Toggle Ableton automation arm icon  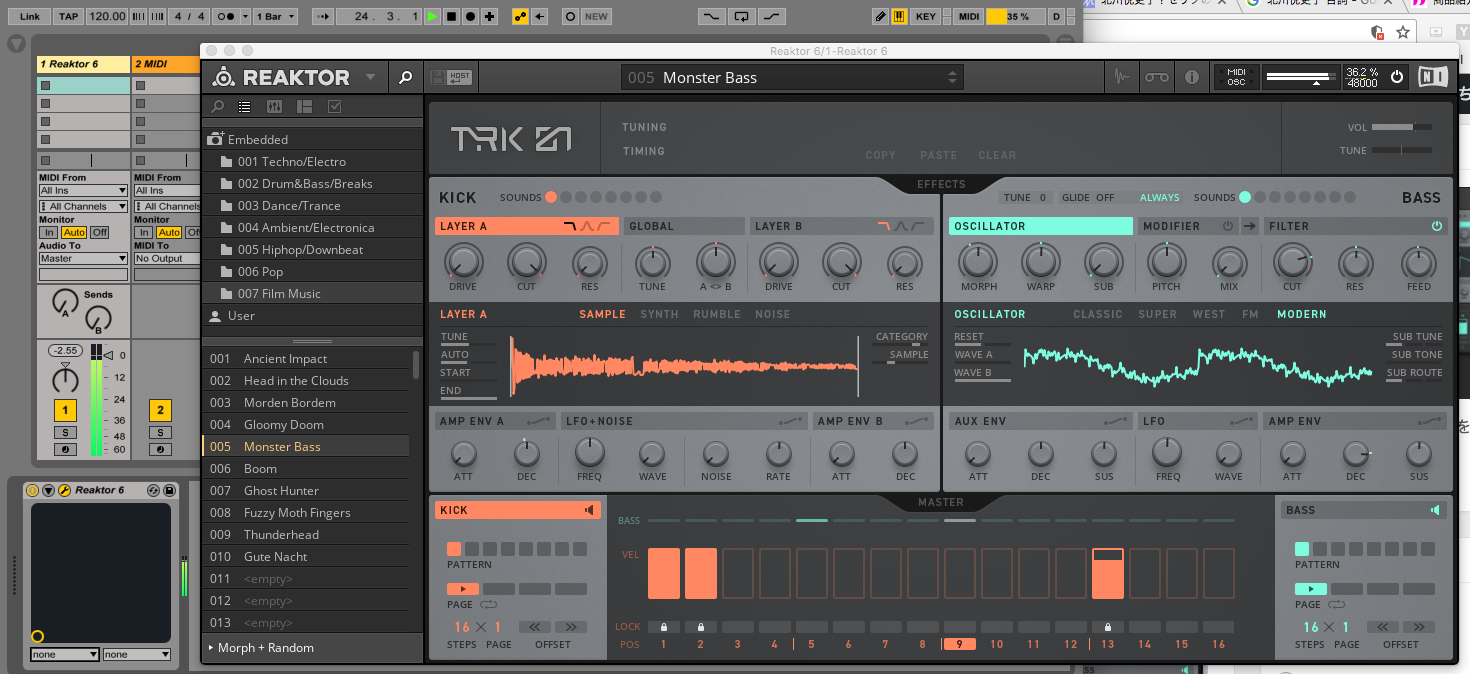(x=519, y=17)
